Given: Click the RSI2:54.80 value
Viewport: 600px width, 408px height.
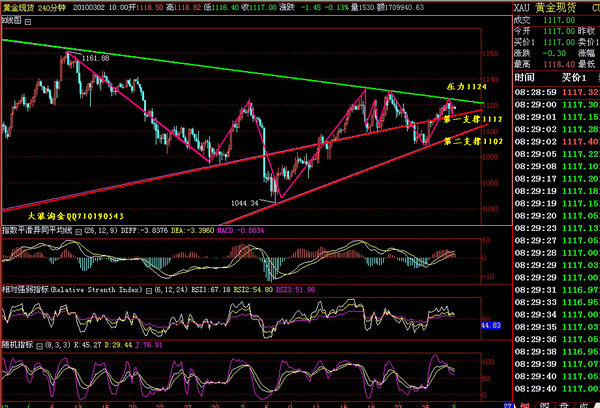Looking at the screenshot, I should pyautogui.click(x=253, y=290).
